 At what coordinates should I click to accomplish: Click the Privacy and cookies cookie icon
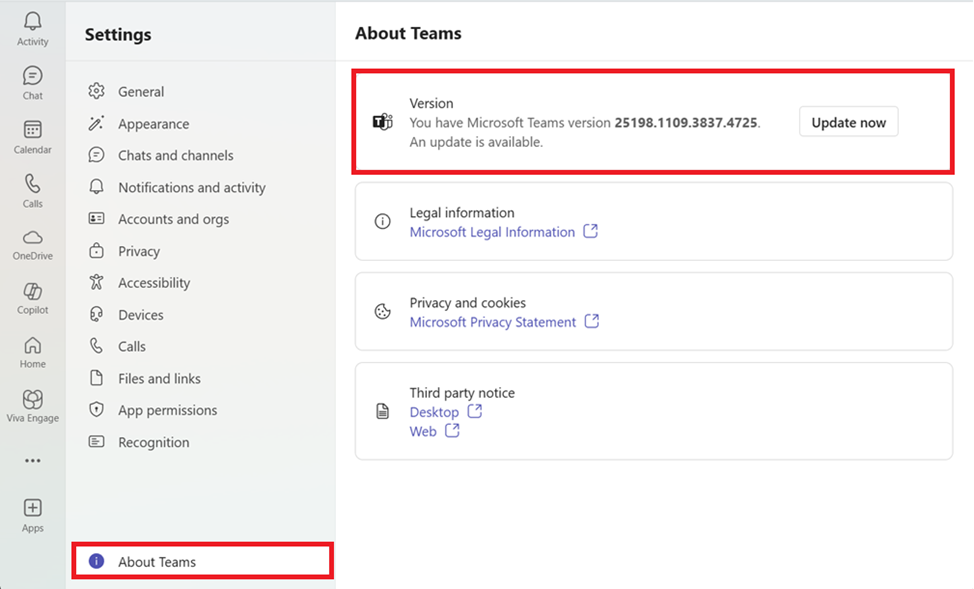tap(383, 311)
